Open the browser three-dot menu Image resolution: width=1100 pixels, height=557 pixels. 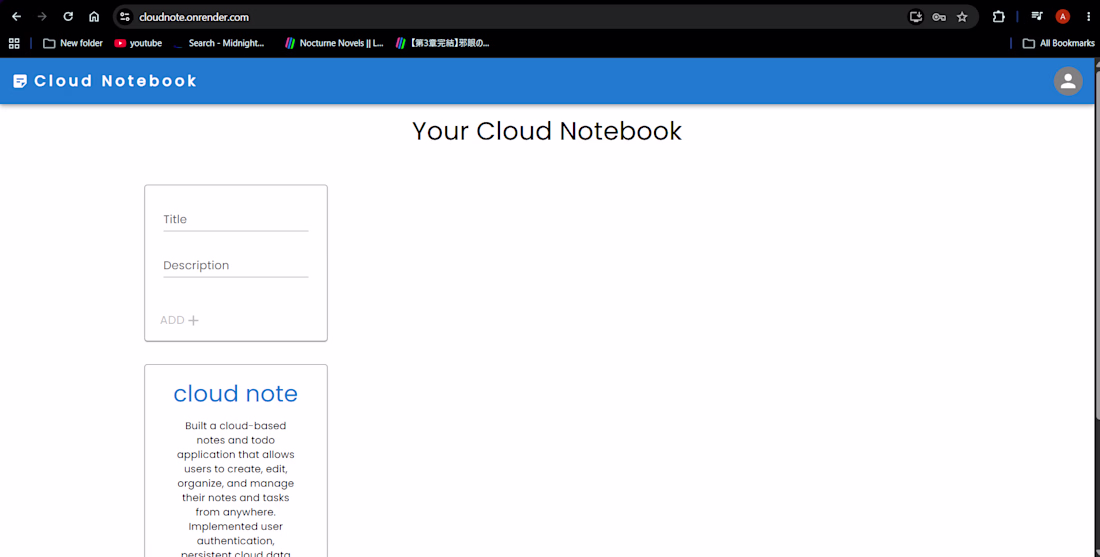coord(1089,17)
